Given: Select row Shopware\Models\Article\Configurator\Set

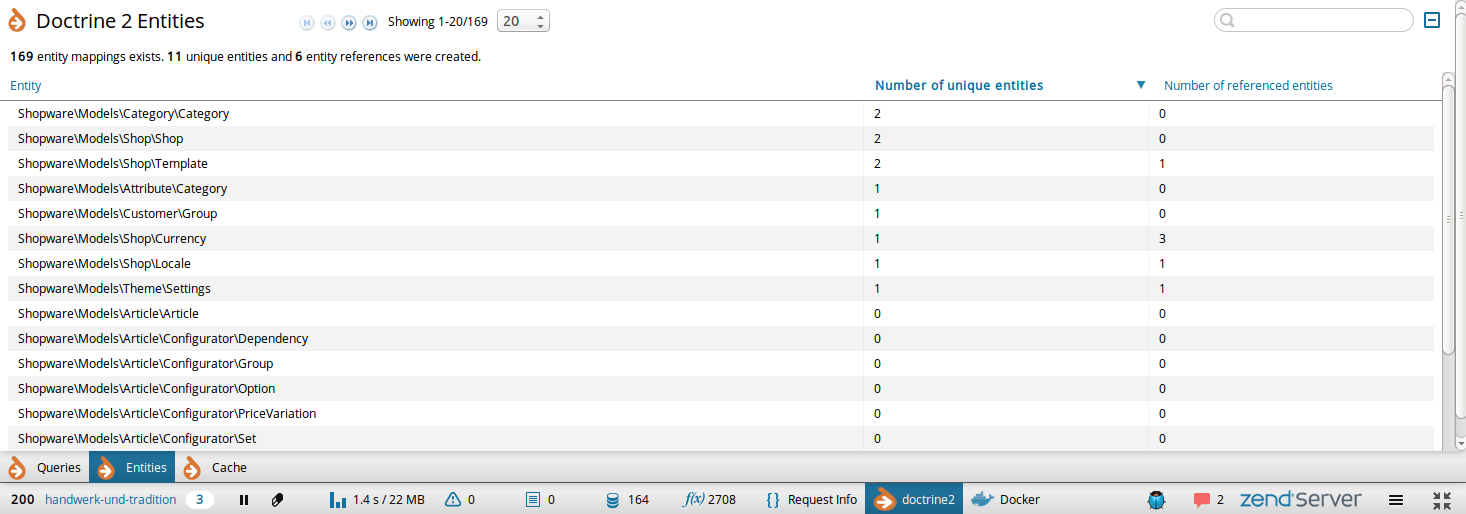Looking at the screenshot, I should click(x=721, y=439).
